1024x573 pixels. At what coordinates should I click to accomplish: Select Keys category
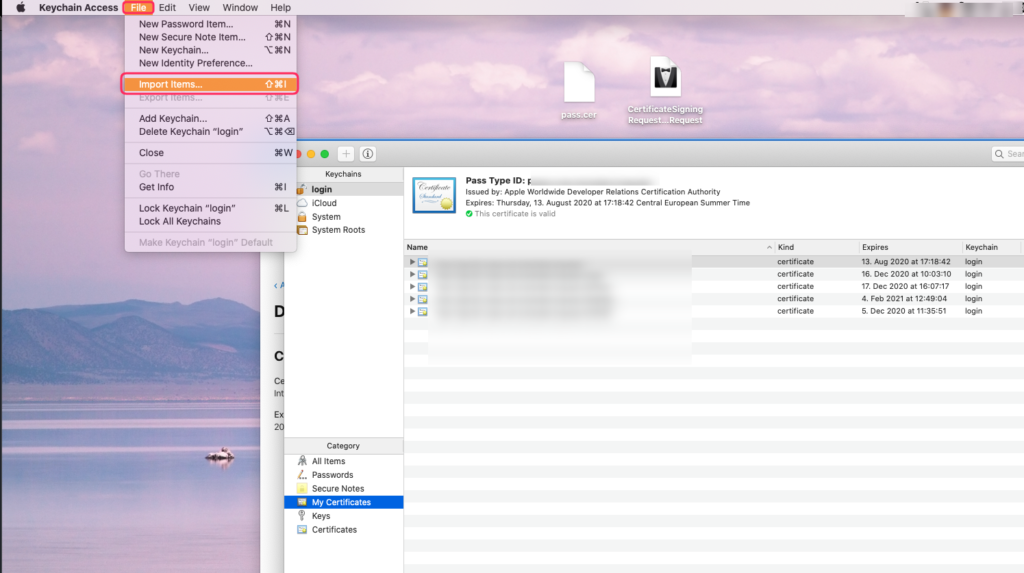pos(344,516)
